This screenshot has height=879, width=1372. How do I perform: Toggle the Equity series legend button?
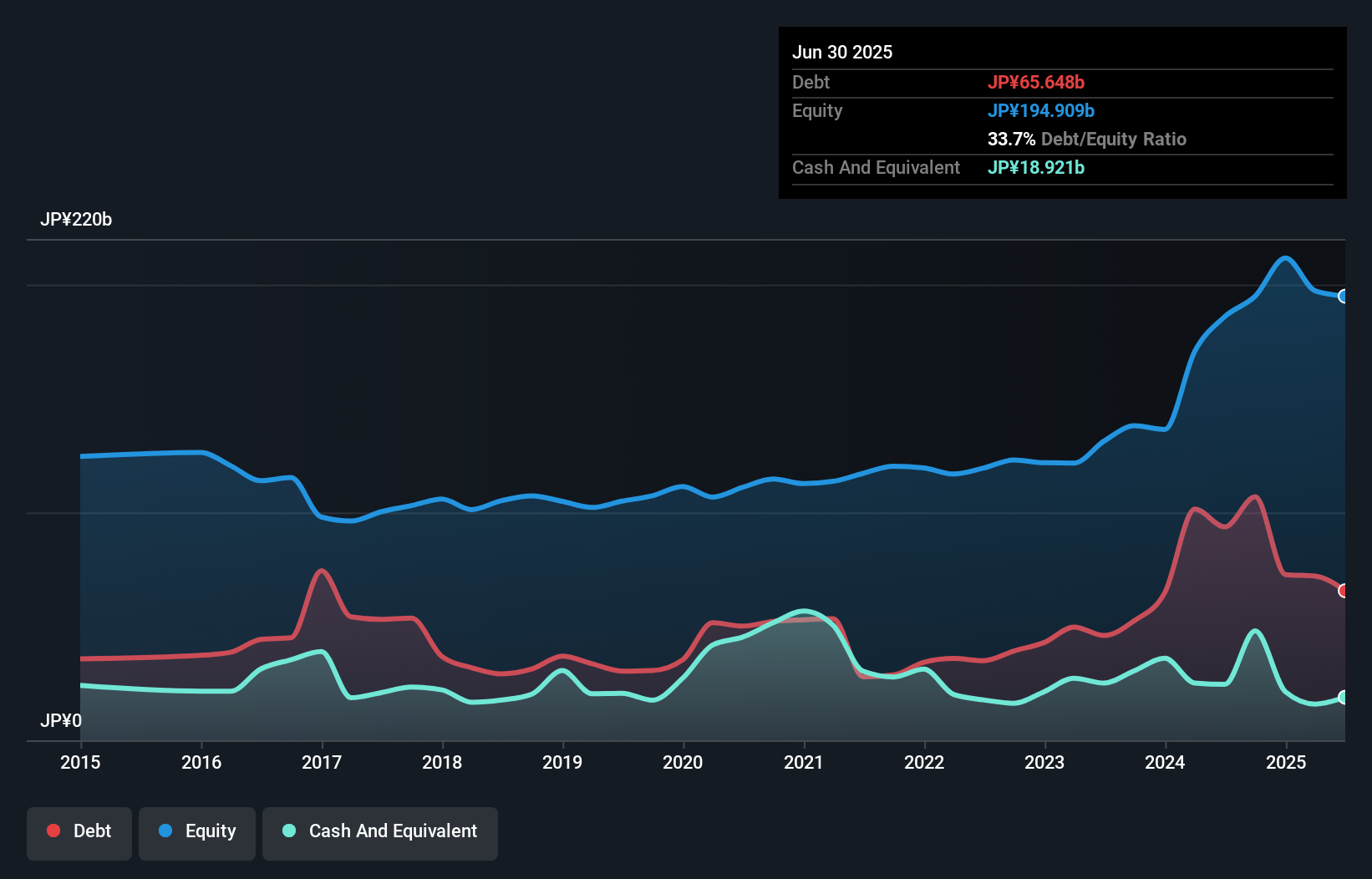click(x=197, y=831)
